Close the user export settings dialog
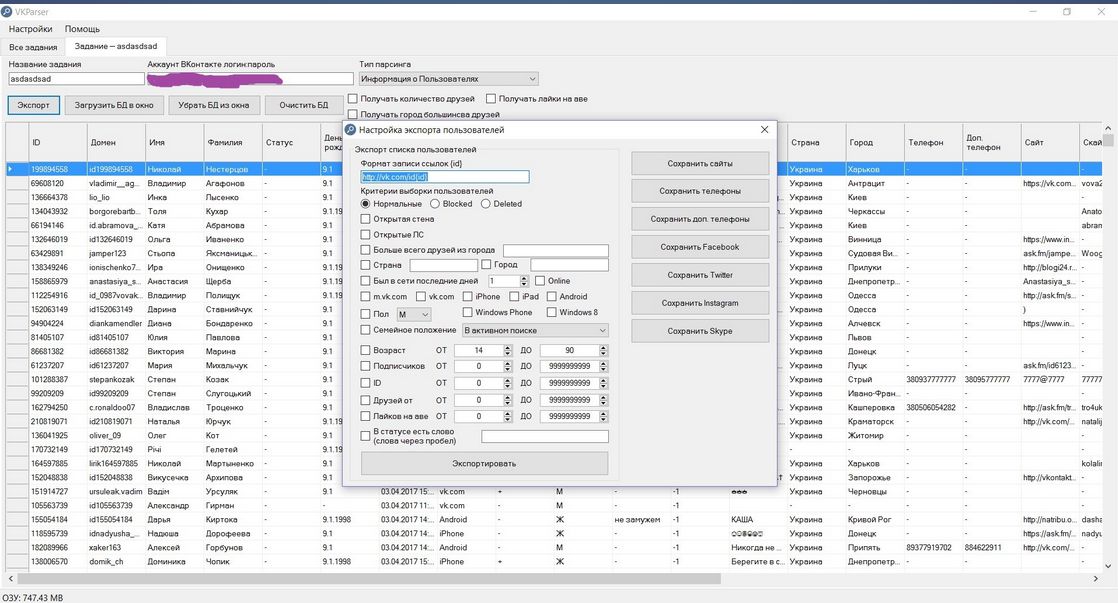Viewport: 1118px width, 603px height. click(x=764, y=130)
